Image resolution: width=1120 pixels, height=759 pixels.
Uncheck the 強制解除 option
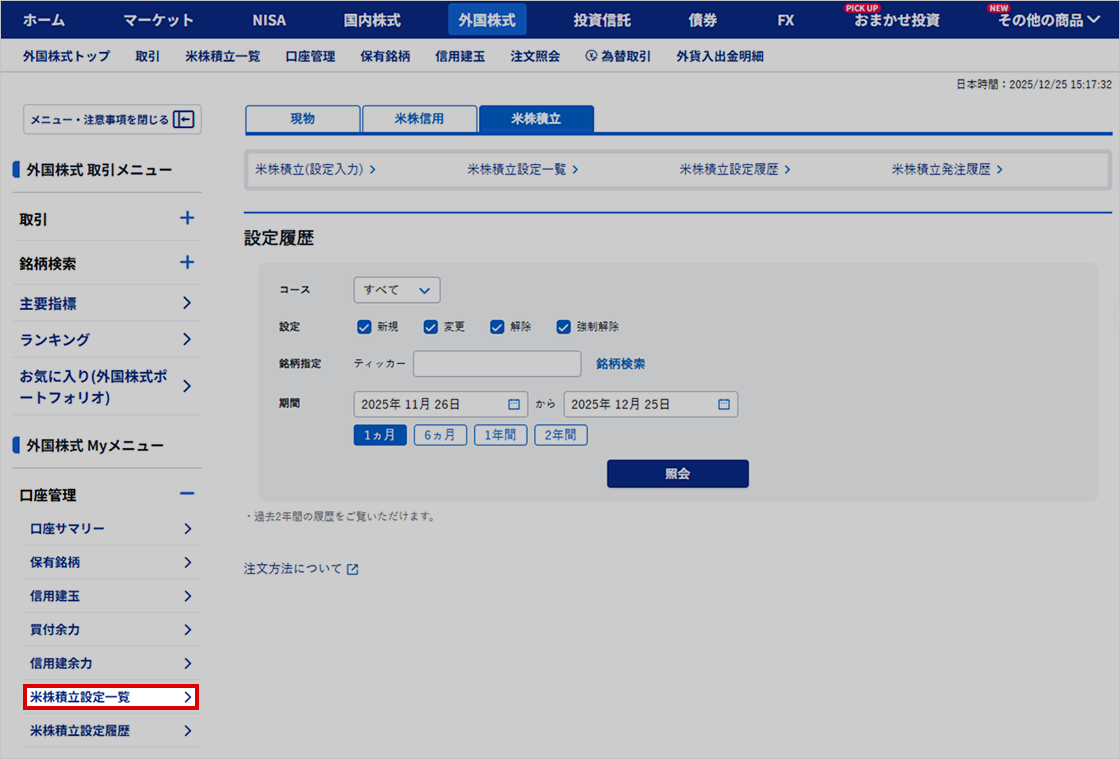(562, 326)
